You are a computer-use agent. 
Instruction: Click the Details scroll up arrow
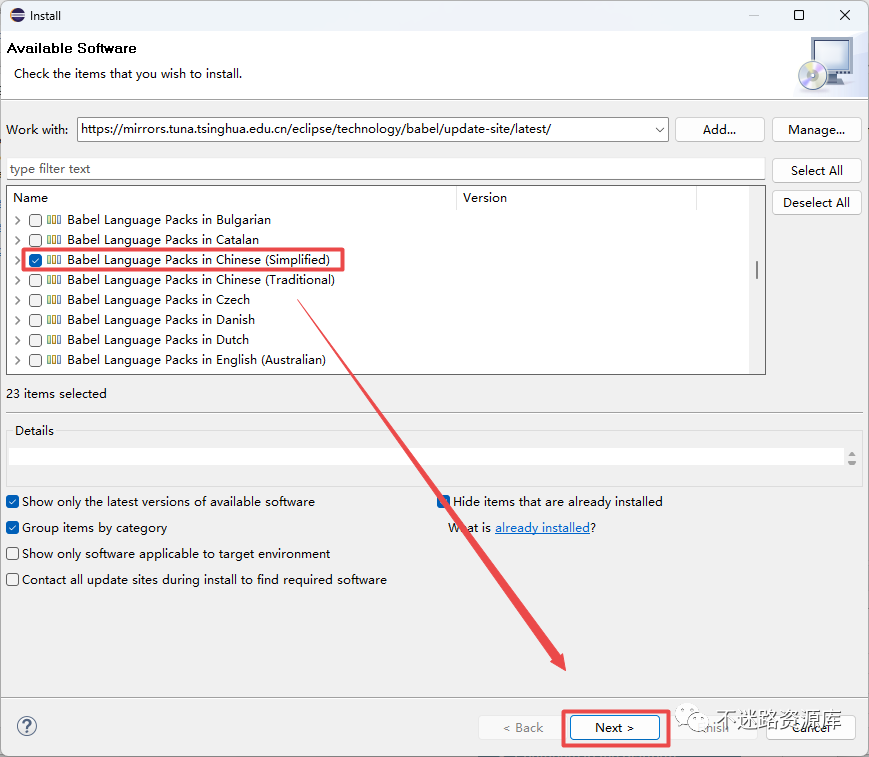(x=852, y=454)
